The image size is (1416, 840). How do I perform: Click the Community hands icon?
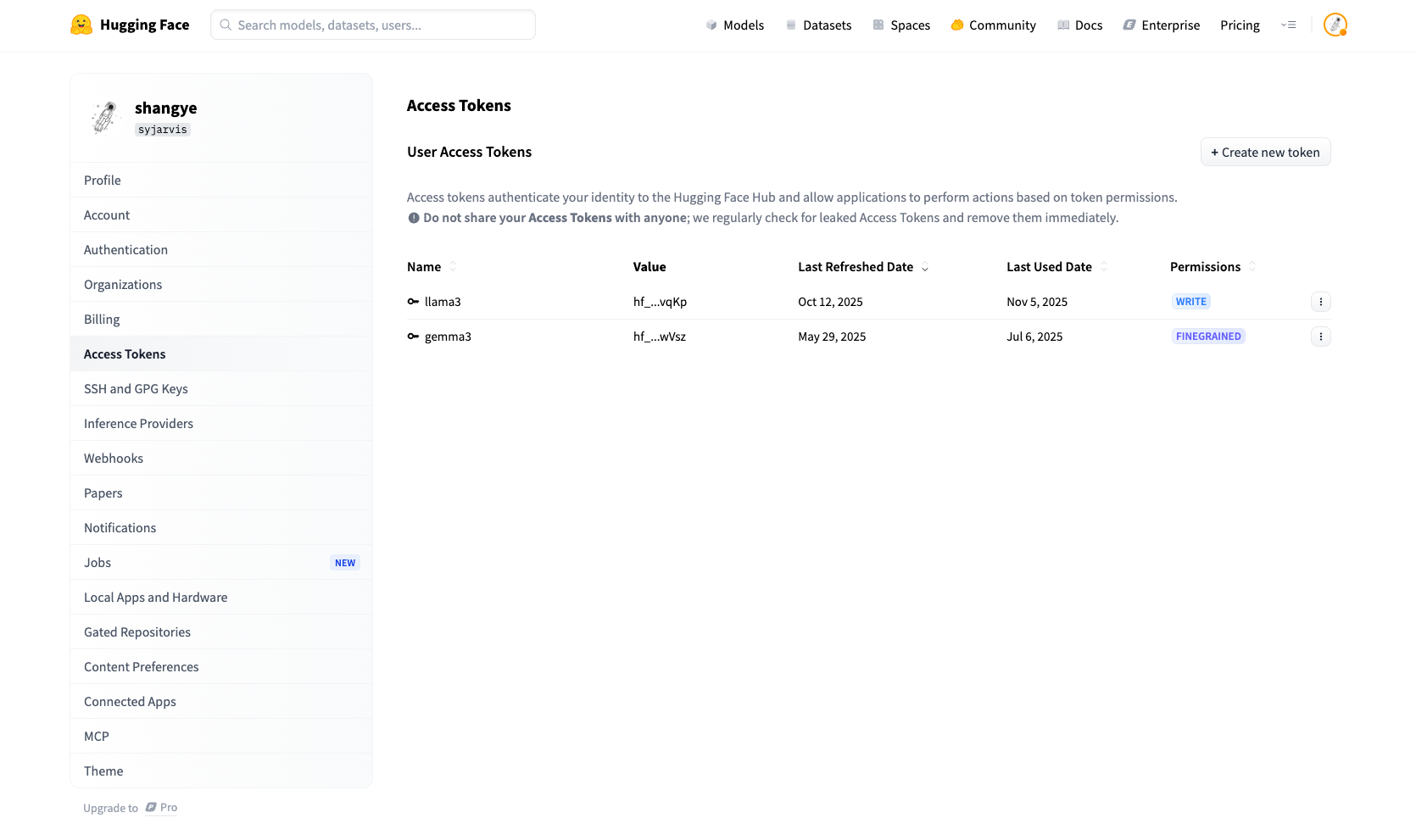click(x=957, y=25)
